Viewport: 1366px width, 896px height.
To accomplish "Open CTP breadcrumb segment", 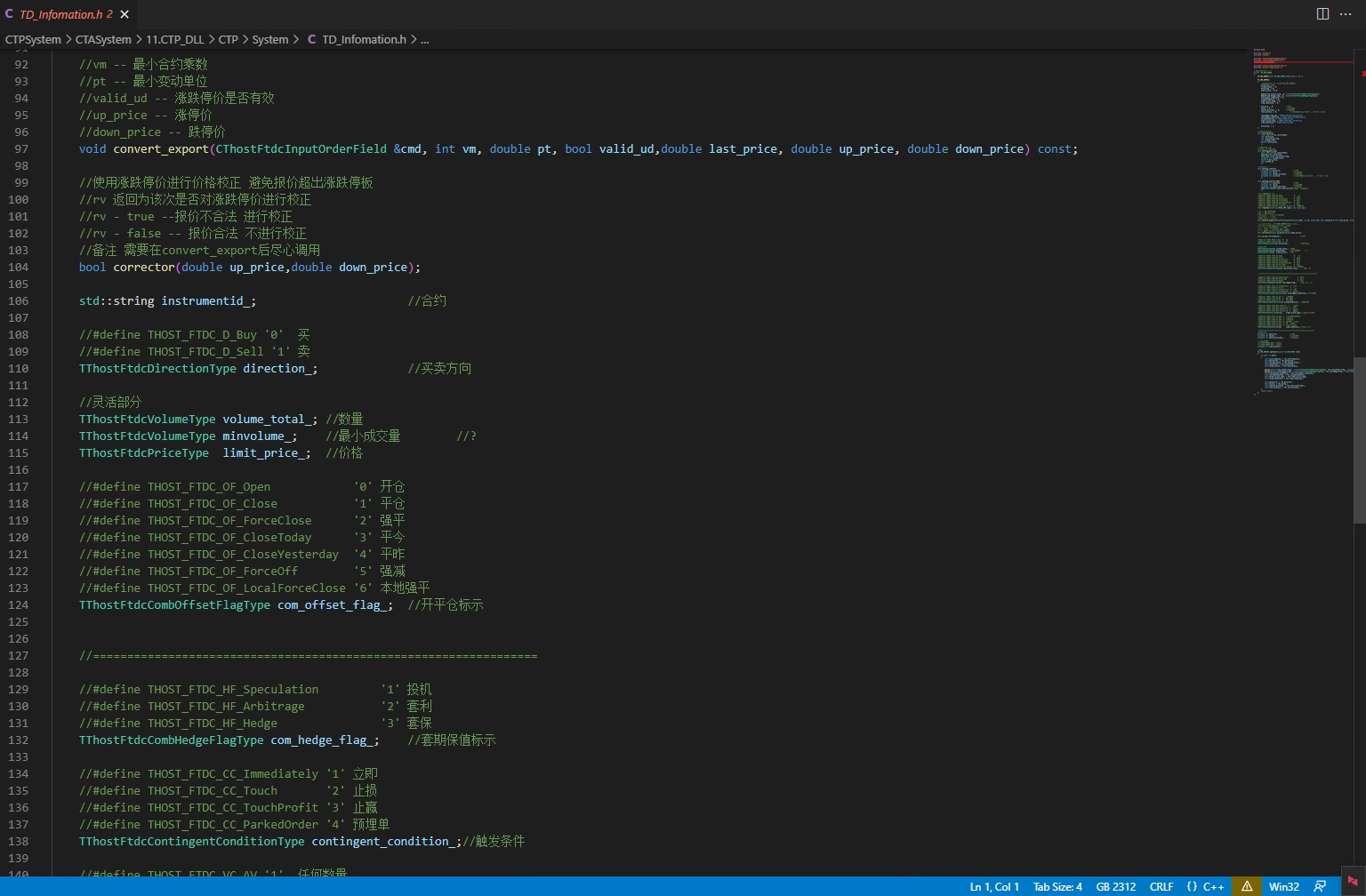I will [x=229, y=39].
